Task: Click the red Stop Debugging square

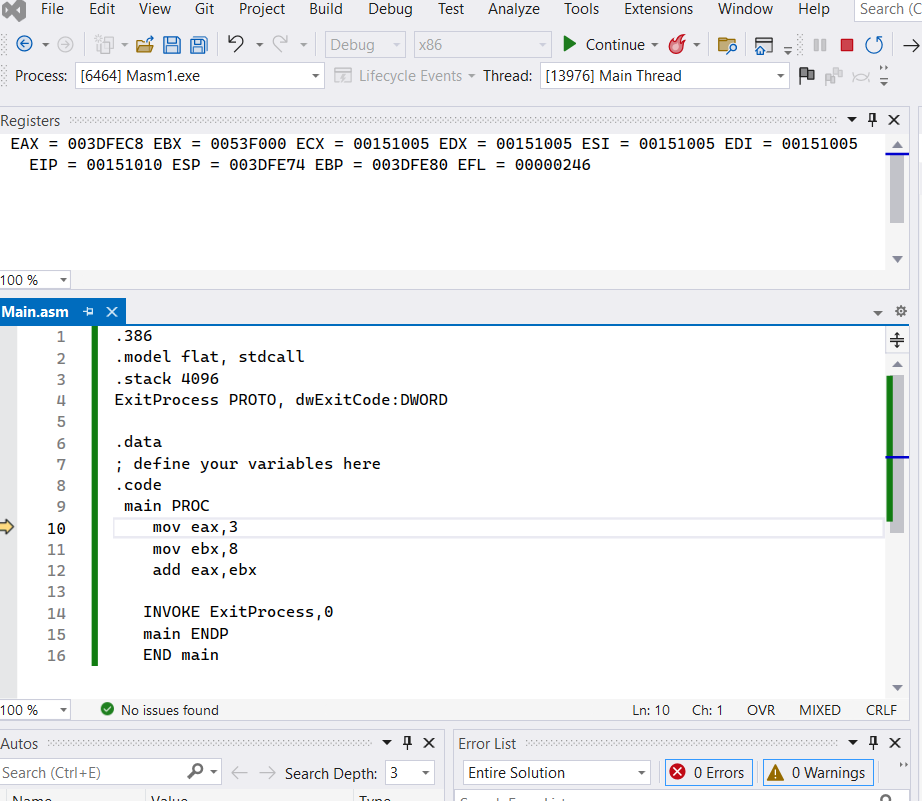Action: coord(847,45)
